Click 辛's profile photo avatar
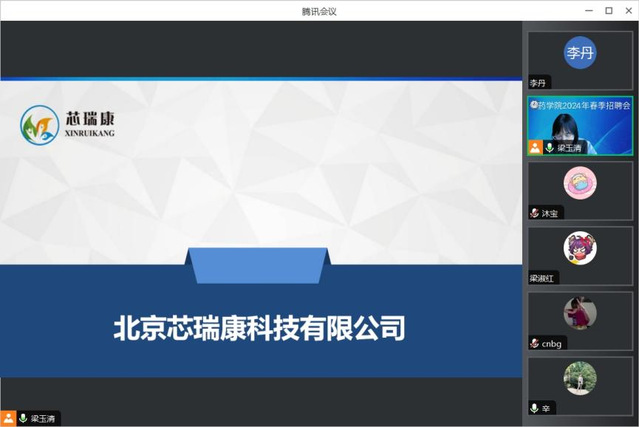 click(580, 377)
